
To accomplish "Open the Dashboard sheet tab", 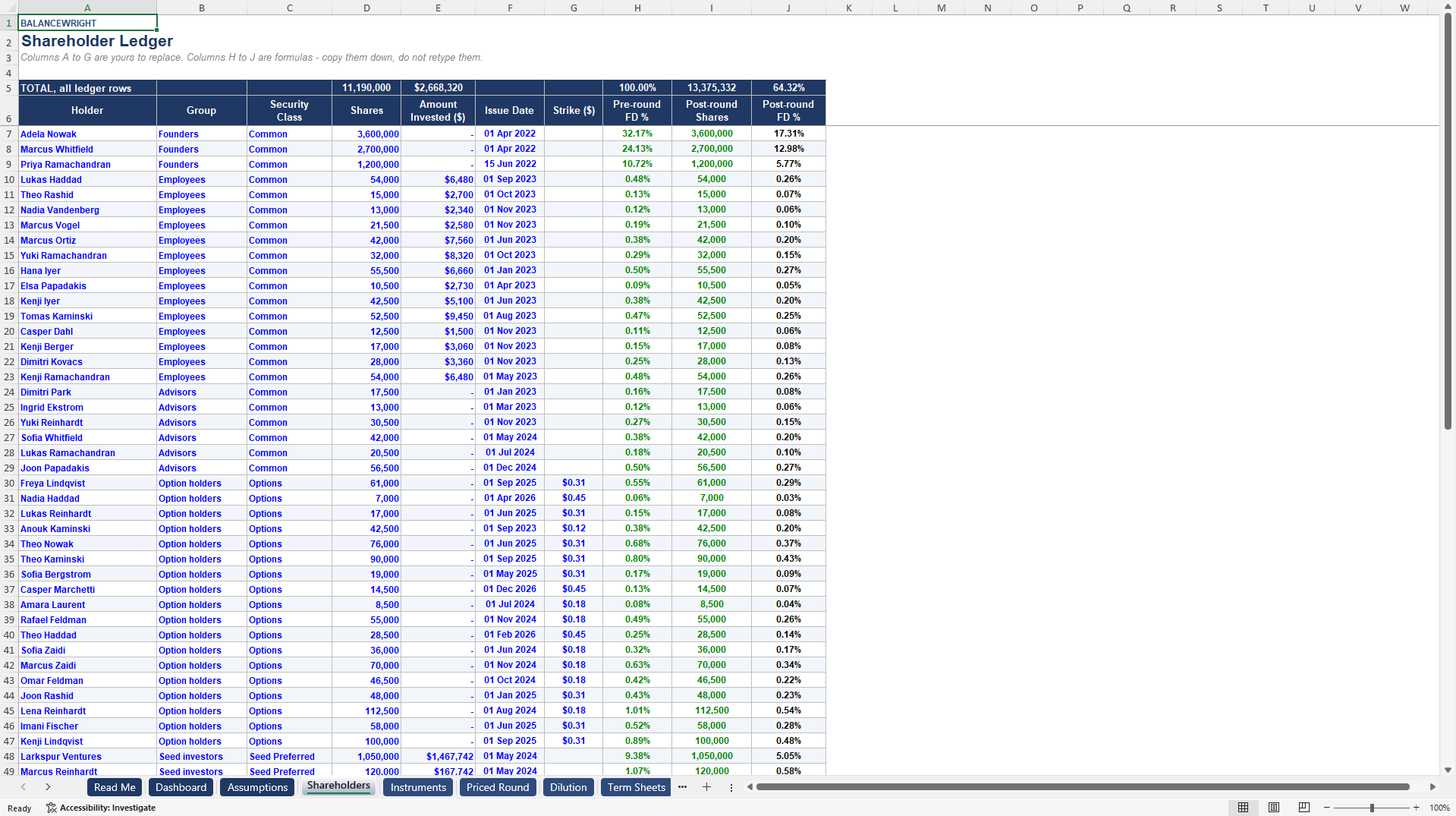I will pyautogui.click(x=181, y=787).
